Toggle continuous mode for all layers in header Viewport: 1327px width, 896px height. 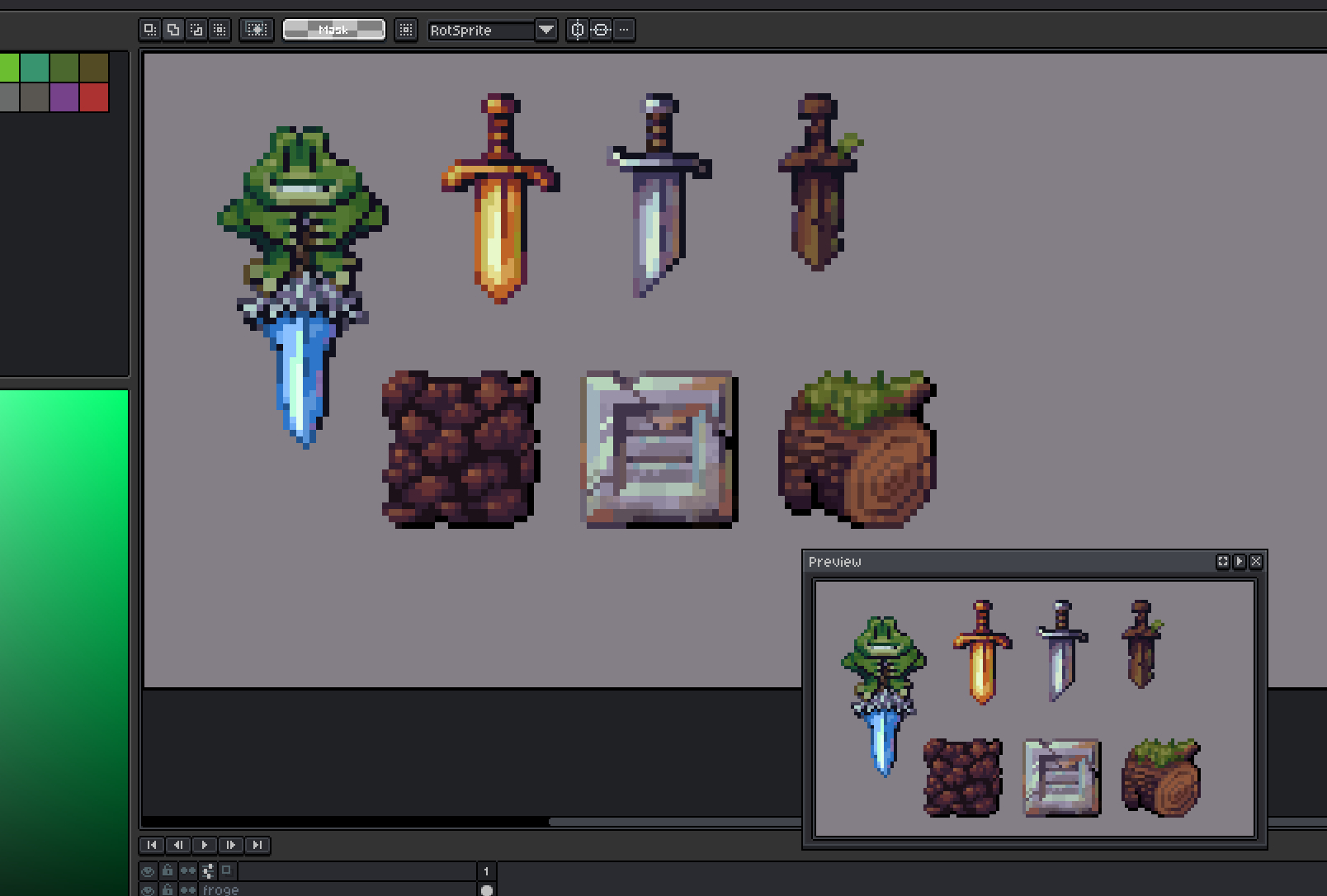188,870
